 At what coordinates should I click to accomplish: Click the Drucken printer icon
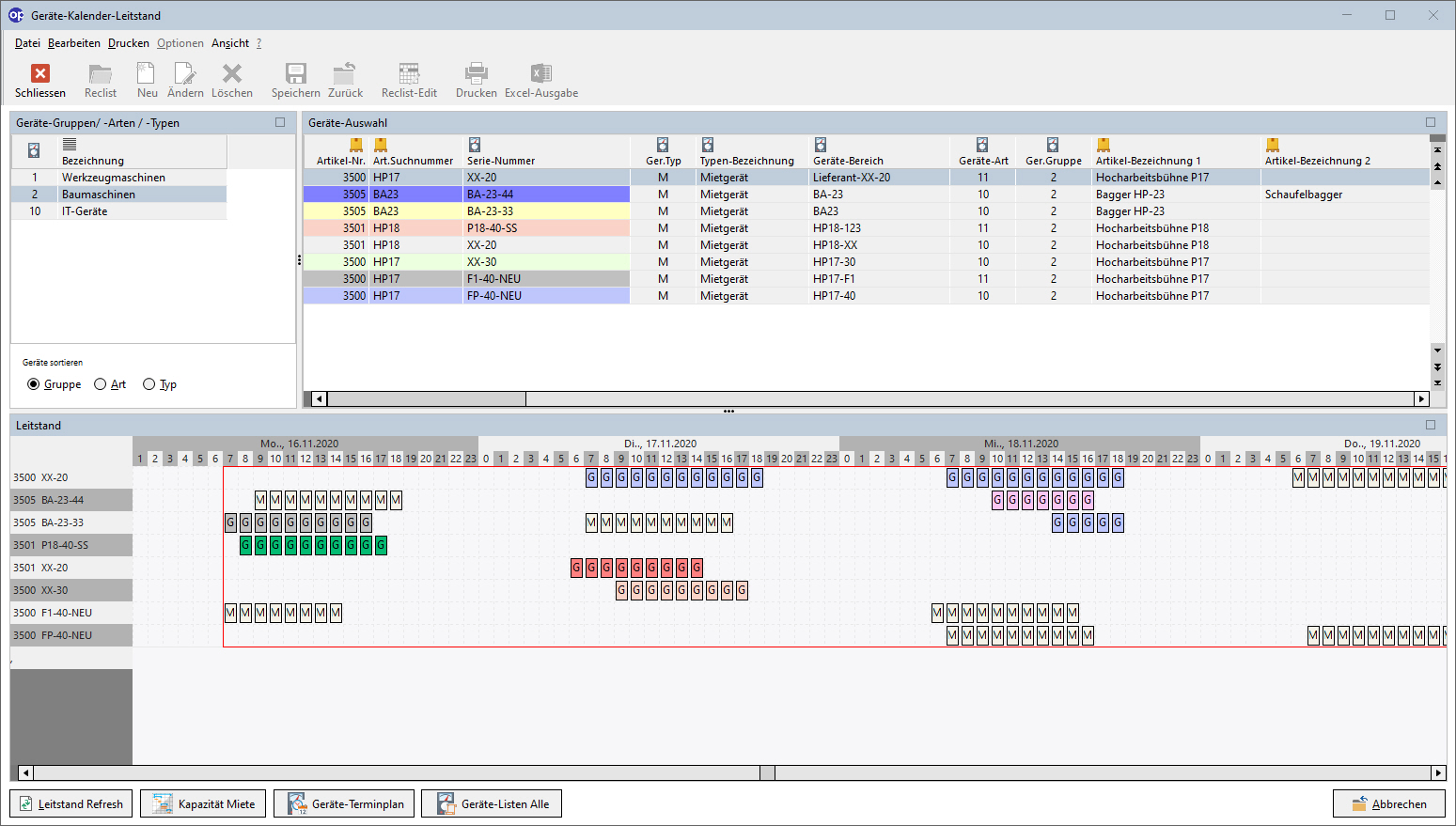tap(477, 73)
